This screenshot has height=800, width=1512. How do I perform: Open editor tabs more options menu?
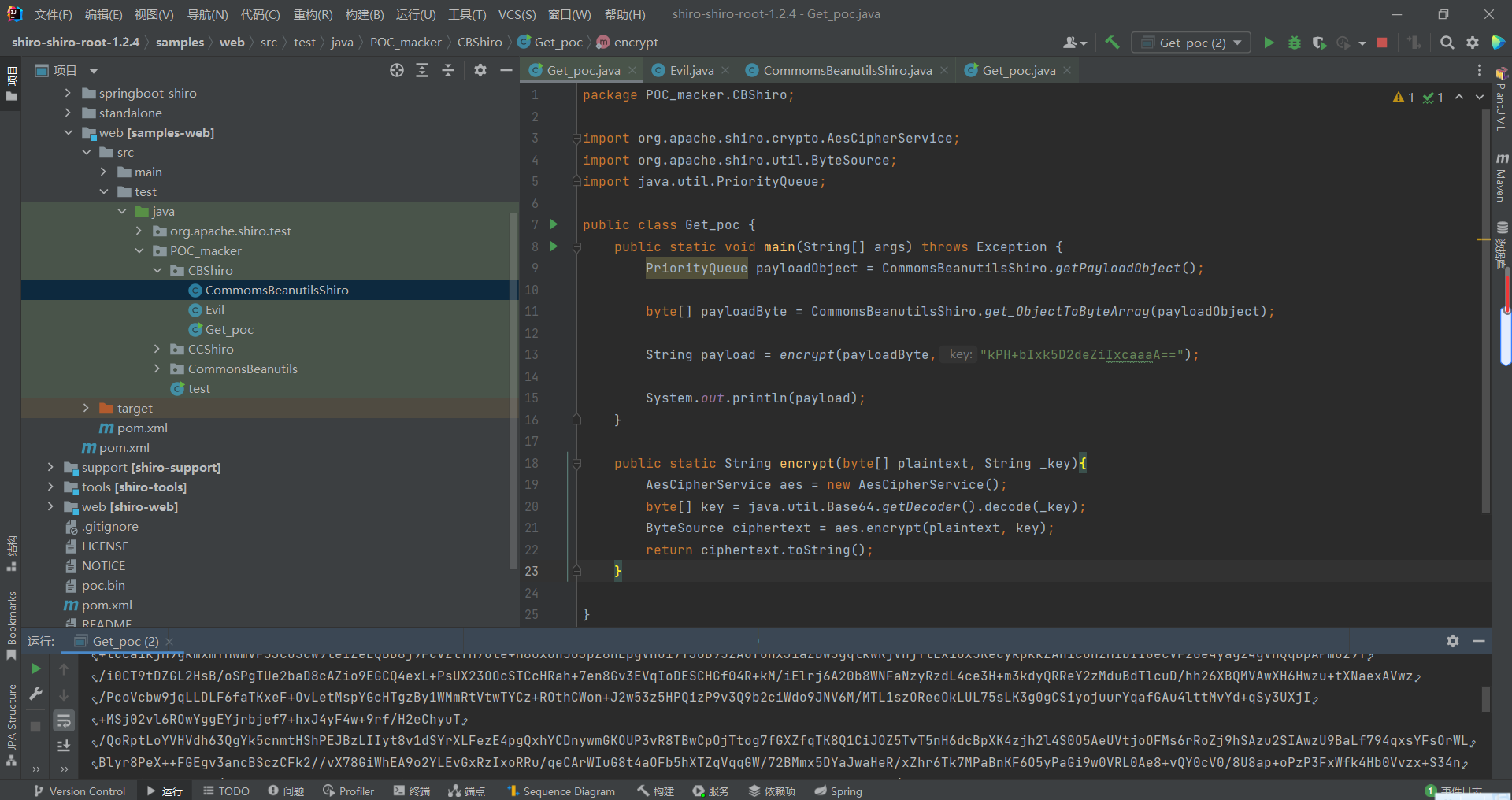pyautogui.click(x=1479, y=70)
